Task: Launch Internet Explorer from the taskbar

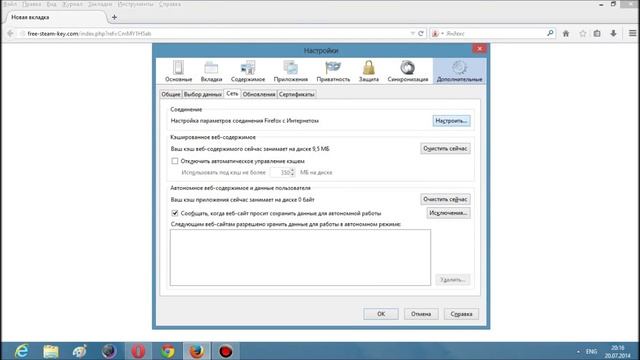Action: click(x=21, y=351)
